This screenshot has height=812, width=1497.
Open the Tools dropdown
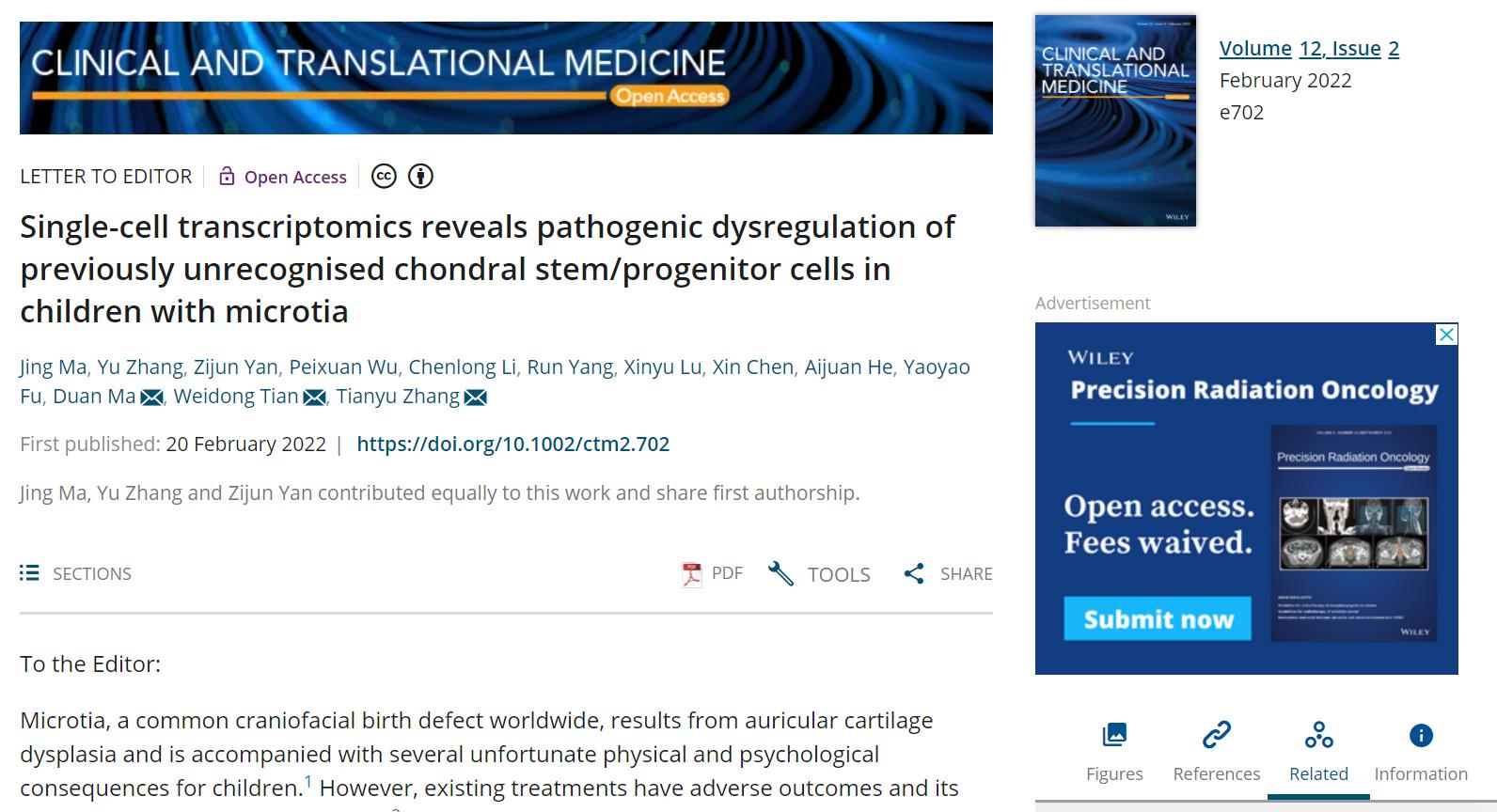pyautogui.click(x=819, y=573)
